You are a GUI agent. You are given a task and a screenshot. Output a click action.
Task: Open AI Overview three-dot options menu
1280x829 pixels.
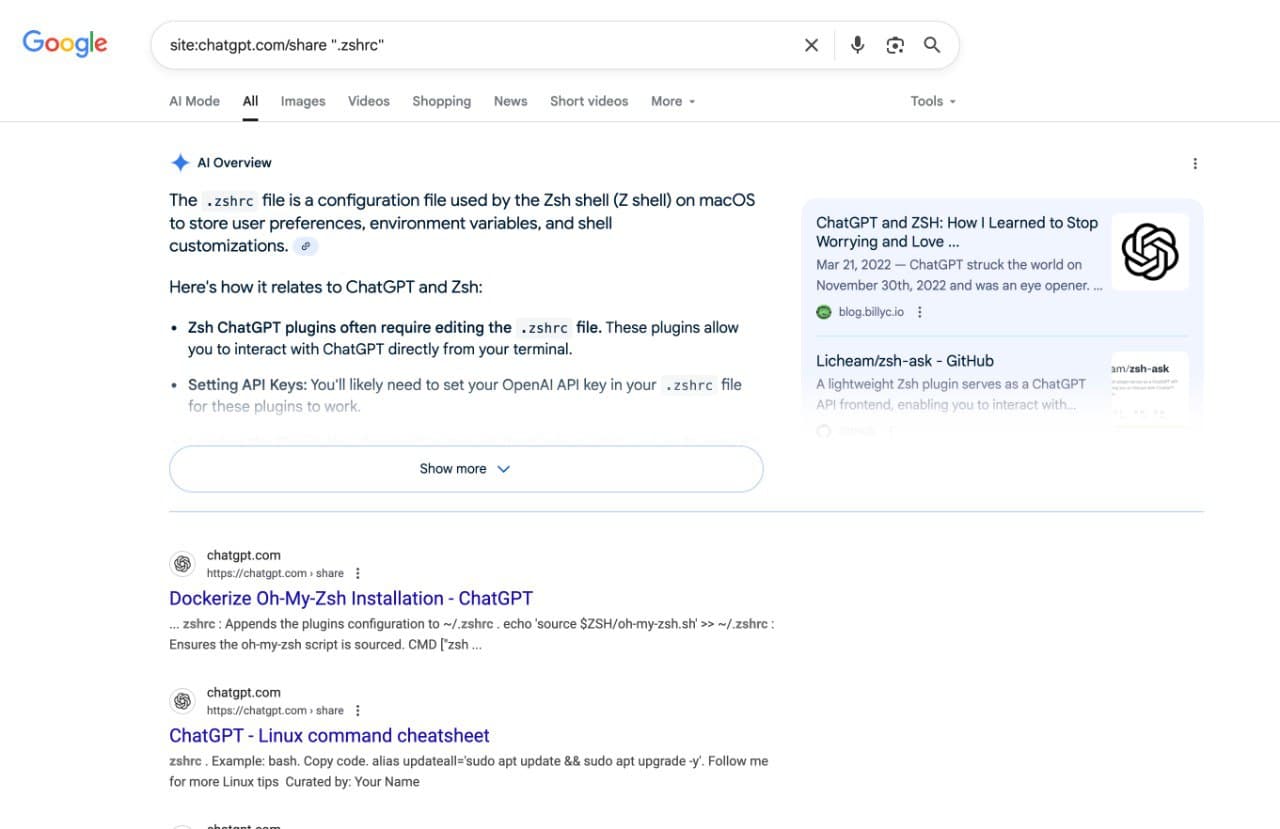click(x=1195, y=163)
